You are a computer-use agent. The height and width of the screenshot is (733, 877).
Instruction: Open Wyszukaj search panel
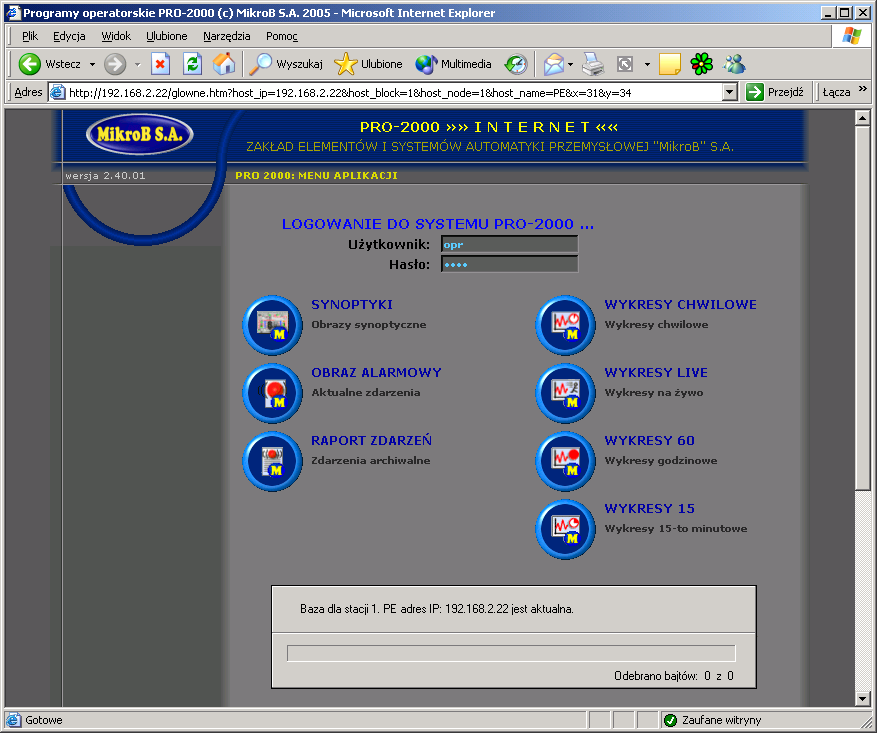[x=286, y=64]
